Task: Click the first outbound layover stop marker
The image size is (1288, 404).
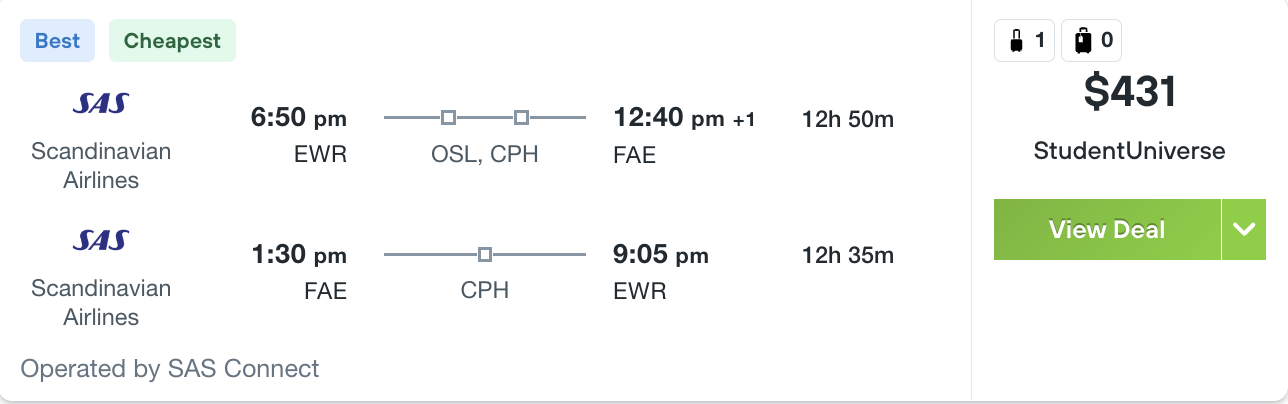Action: [x=448, y=118]
